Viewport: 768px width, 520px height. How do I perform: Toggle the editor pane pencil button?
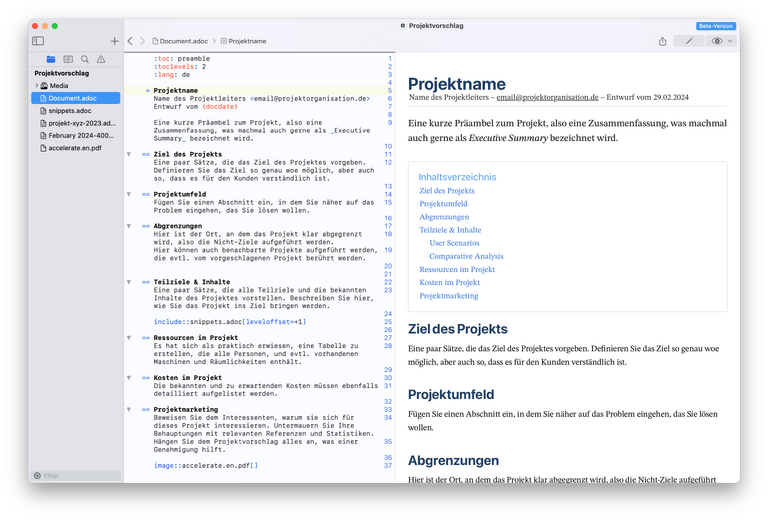(x=688, y=41)
